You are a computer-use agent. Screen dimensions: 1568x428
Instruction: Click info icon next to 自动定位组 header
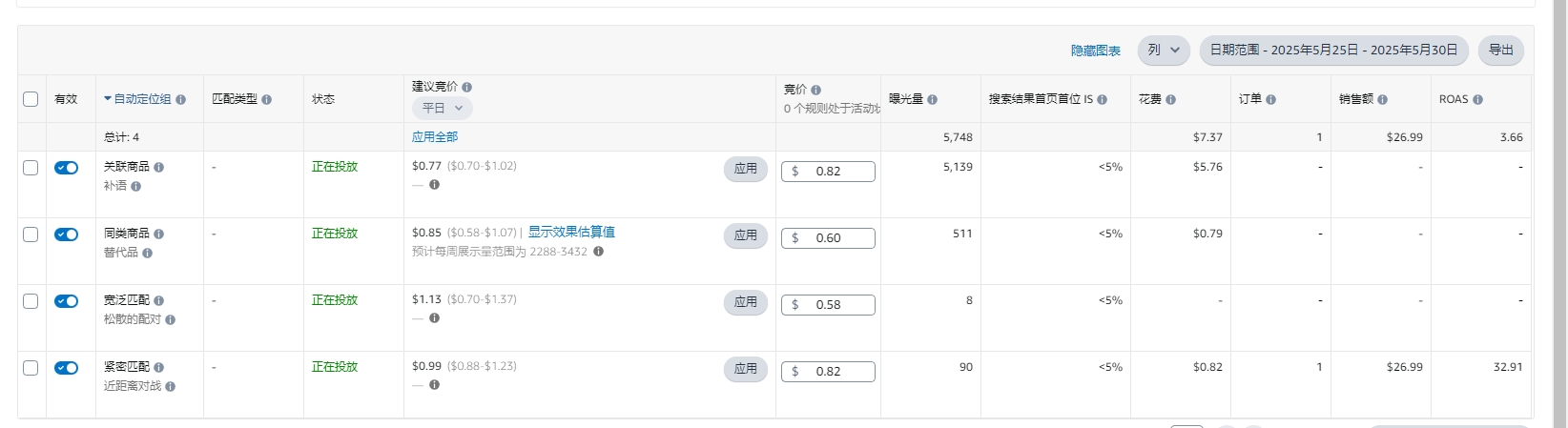point(181,99)
